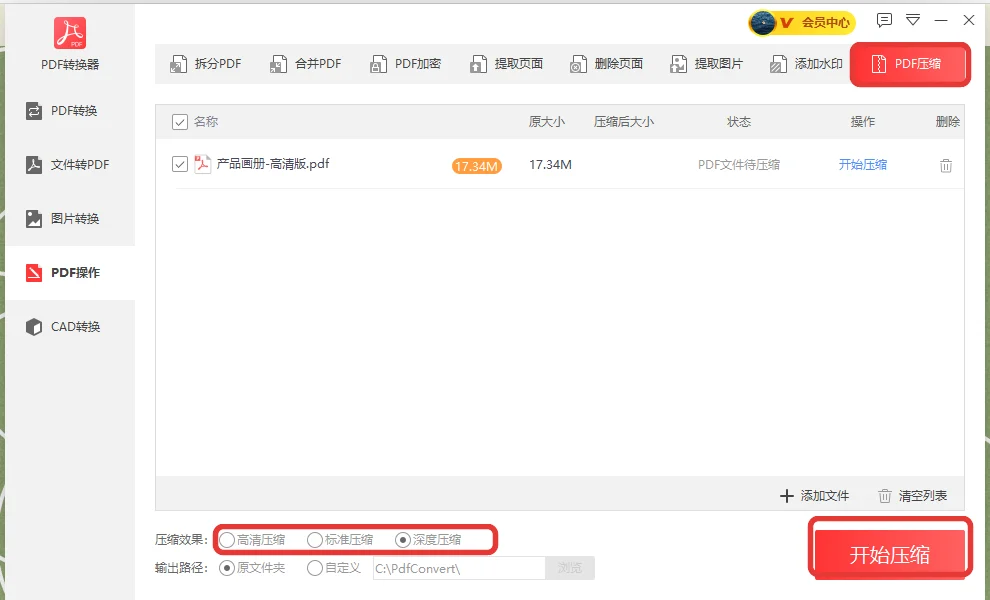Image resolution: width=990 pixels, height=600 pixels.
Task: Click the status text PDF文件待压缩
Action: point(739,165)
